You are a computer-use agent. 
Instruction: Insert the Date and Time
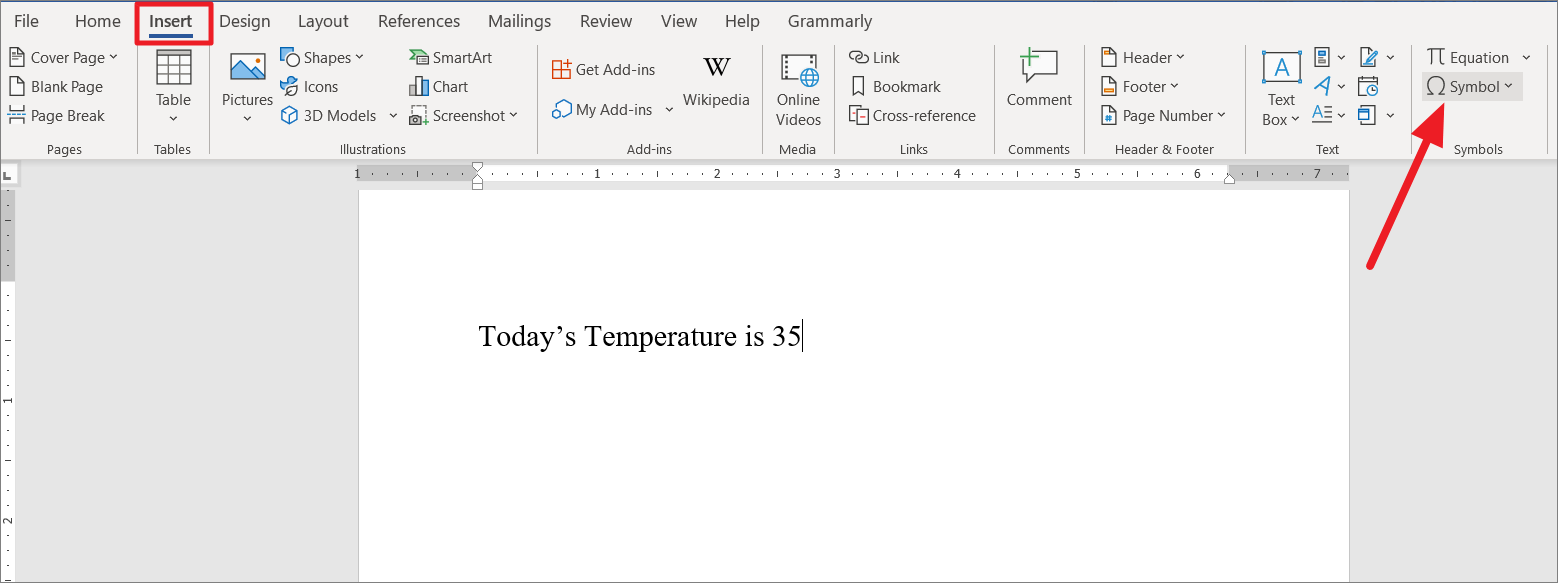[x=1368, y=88]
